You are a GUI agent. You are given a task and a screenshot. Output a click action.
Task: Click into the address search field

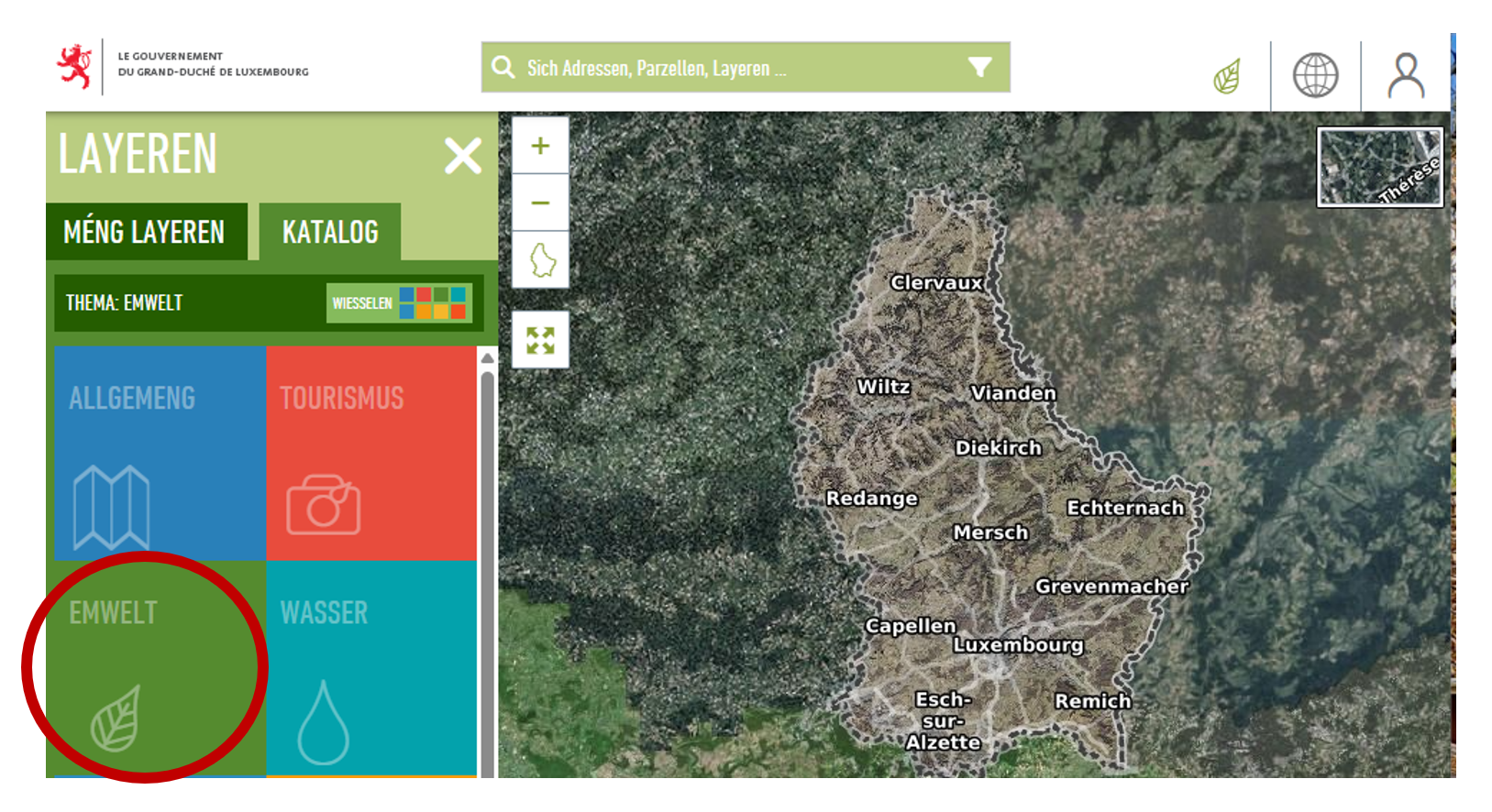(734, 68)
